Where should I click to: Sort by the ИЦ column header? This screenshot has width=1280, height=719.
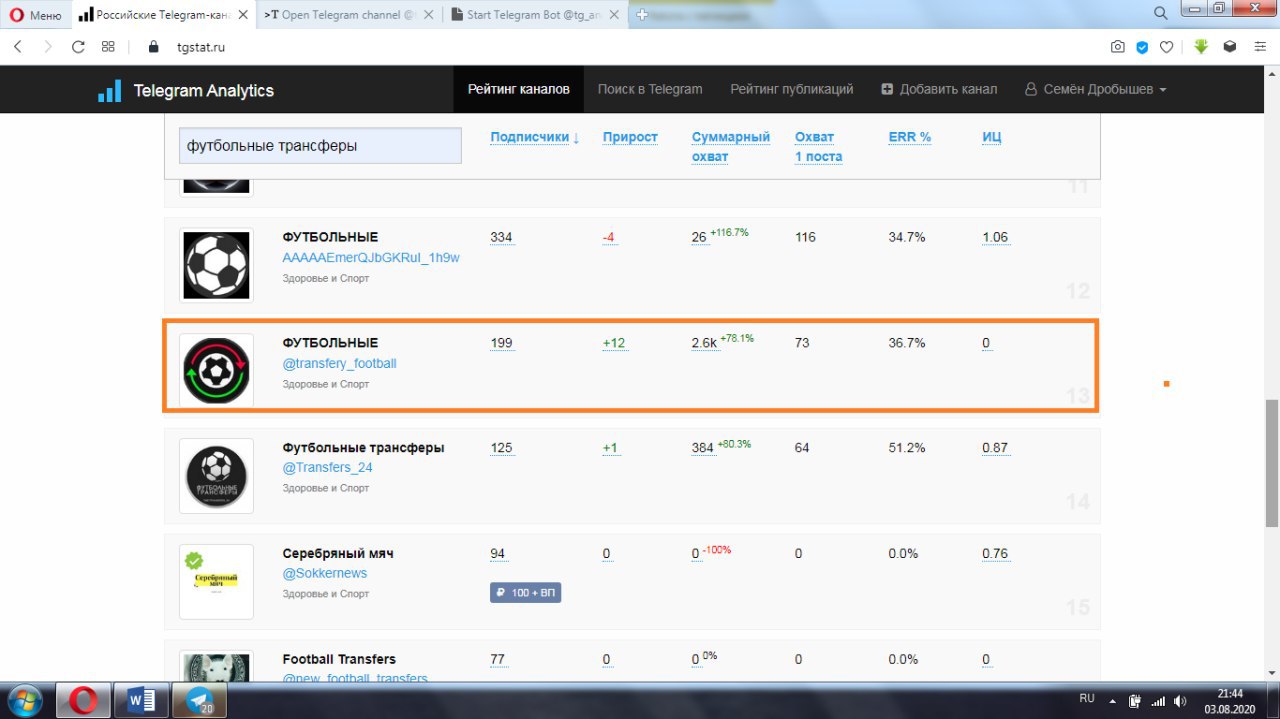(992, 137)
